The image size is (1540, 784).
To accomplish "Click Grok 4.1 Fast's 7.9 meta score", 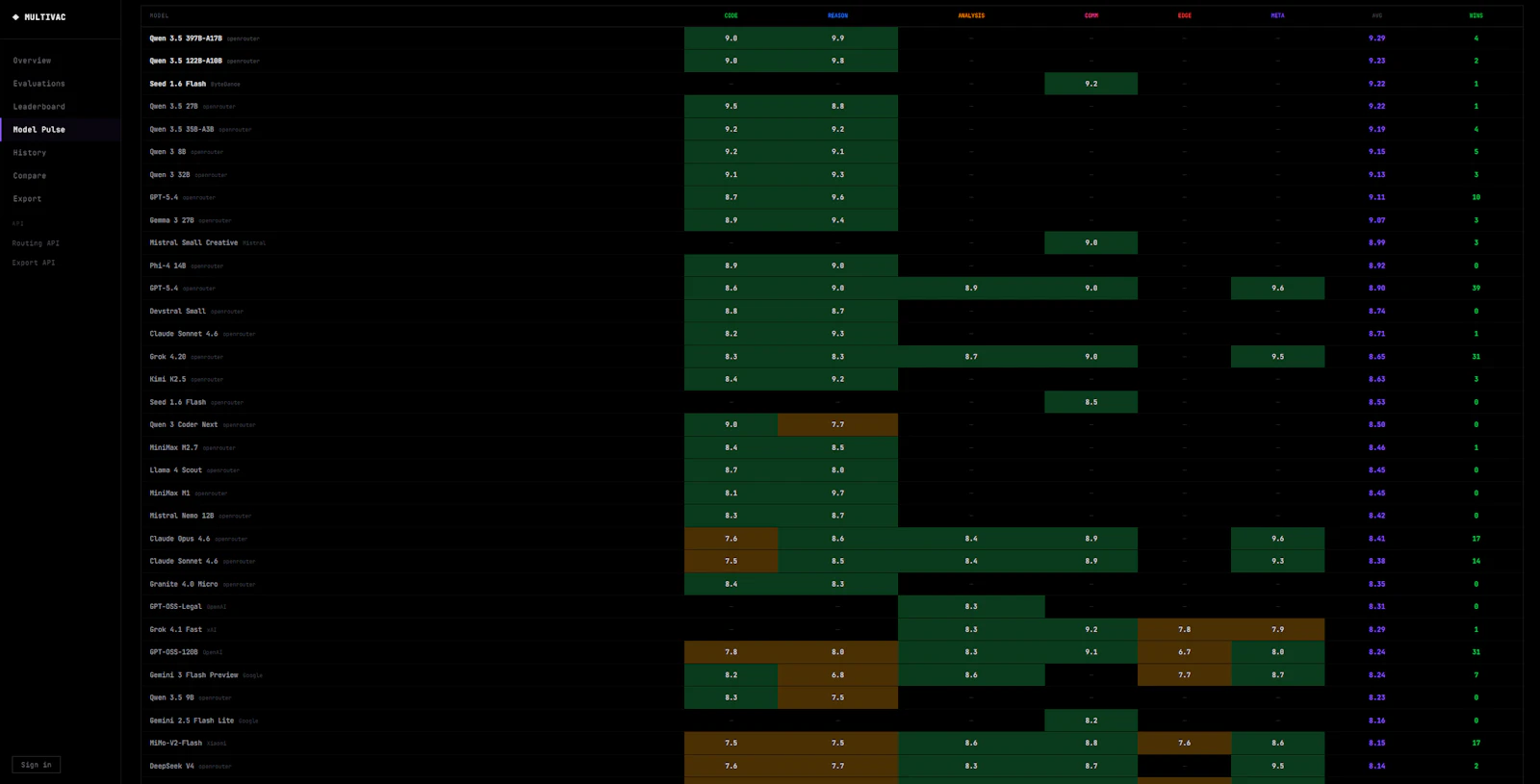I will click(x=1277, y=629).
